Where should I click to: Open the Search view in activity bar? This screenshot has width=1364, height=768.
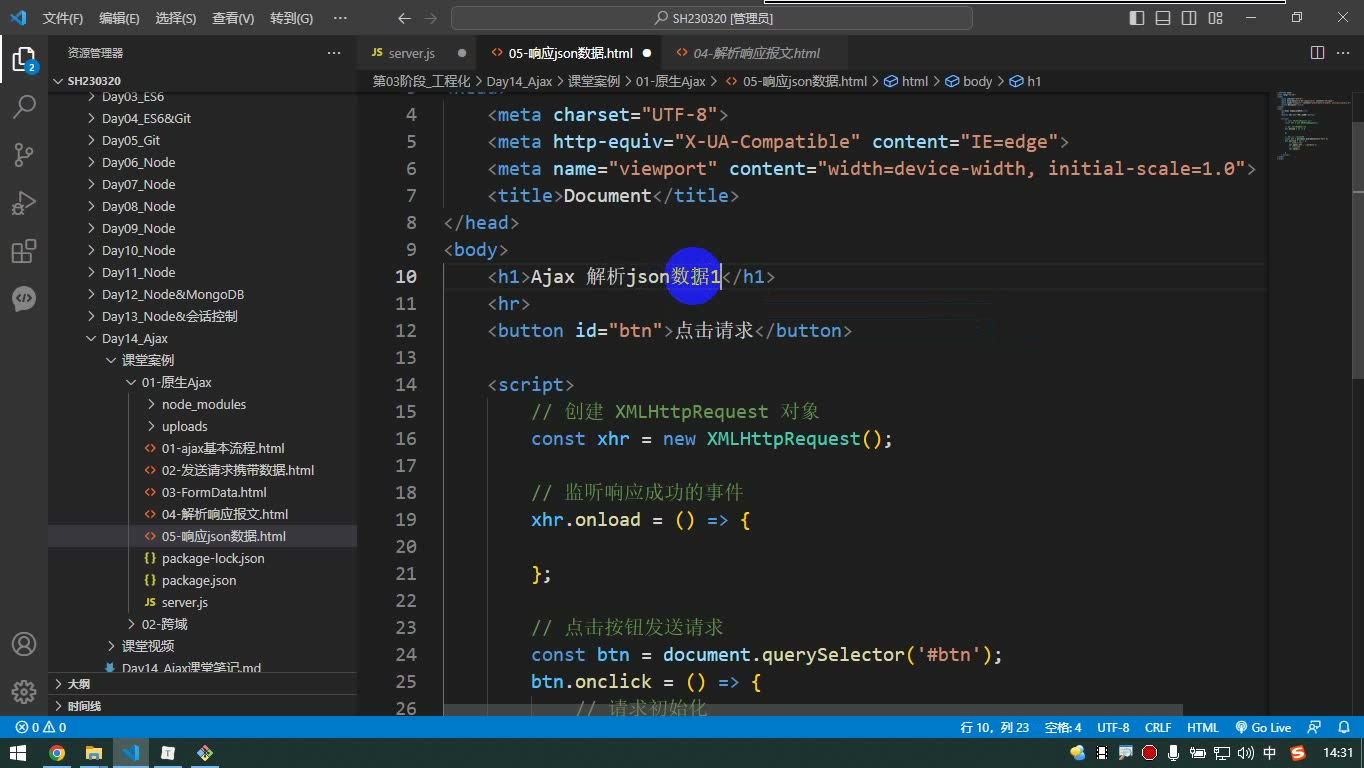[24, 105]
